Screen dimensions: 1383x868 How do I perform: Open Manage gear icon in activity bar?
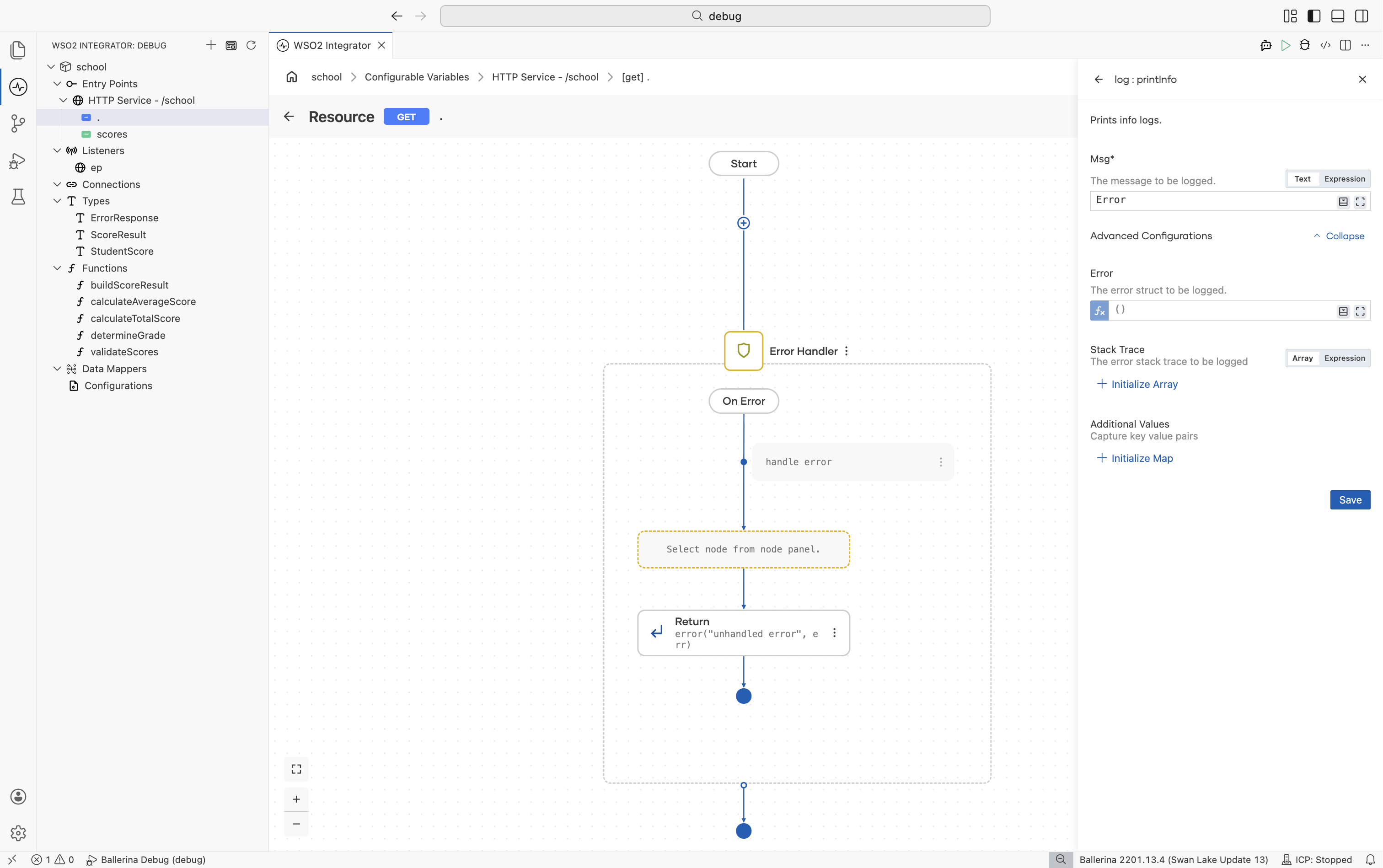tap(18, 833)
